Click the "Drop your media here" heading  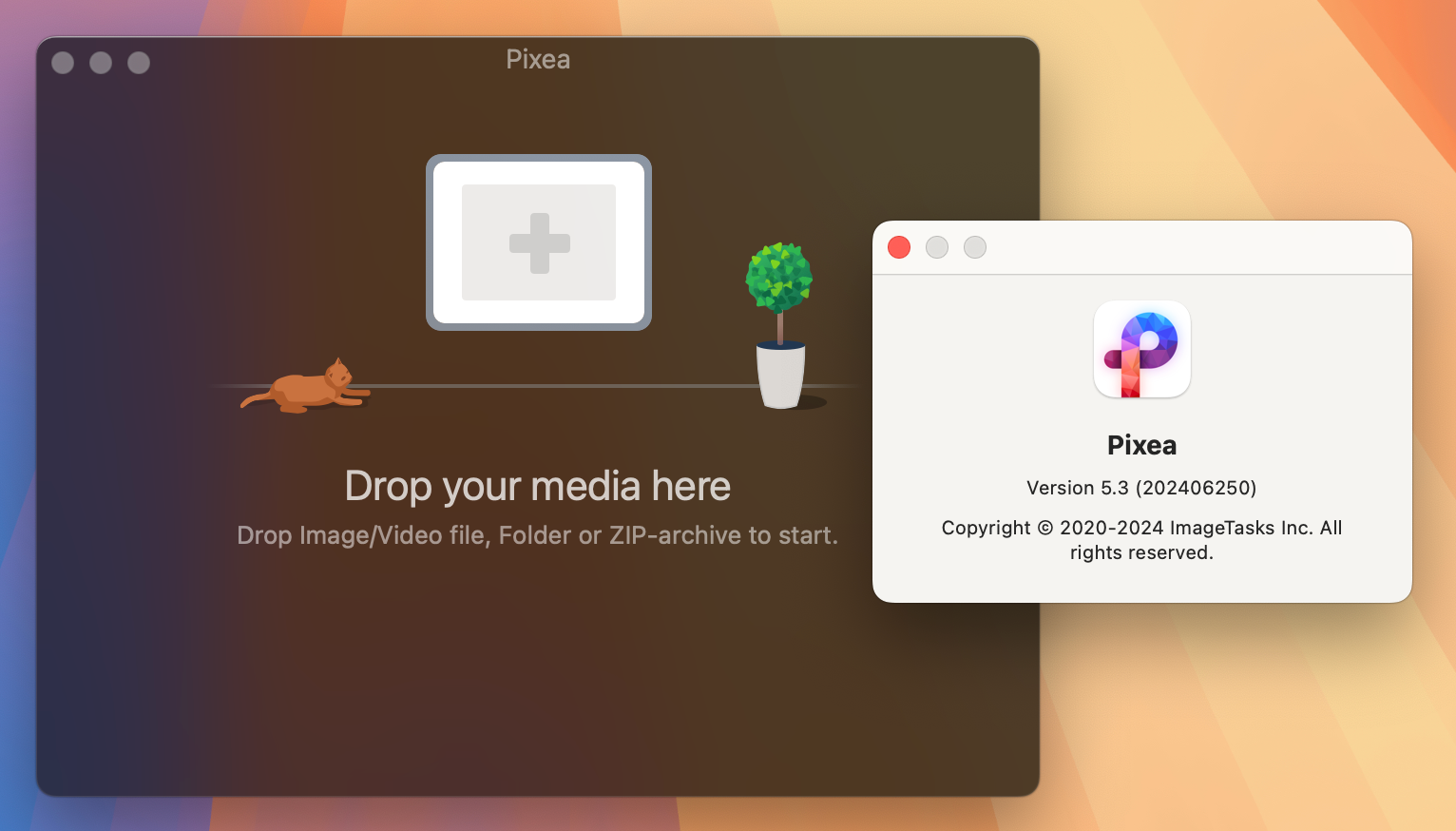[x=538, y=486]
